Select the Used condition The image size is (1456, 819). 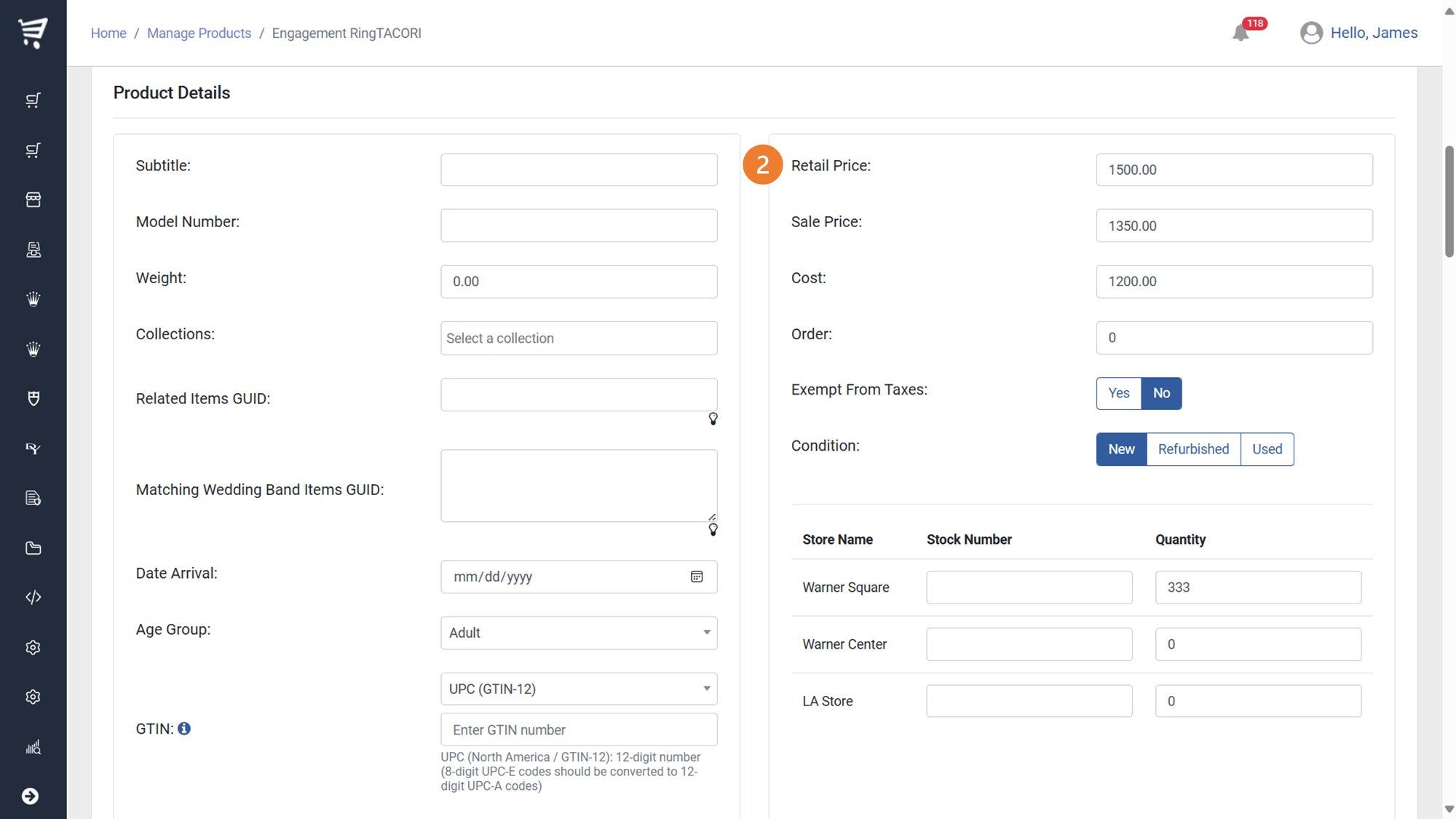click(1267, 449)
